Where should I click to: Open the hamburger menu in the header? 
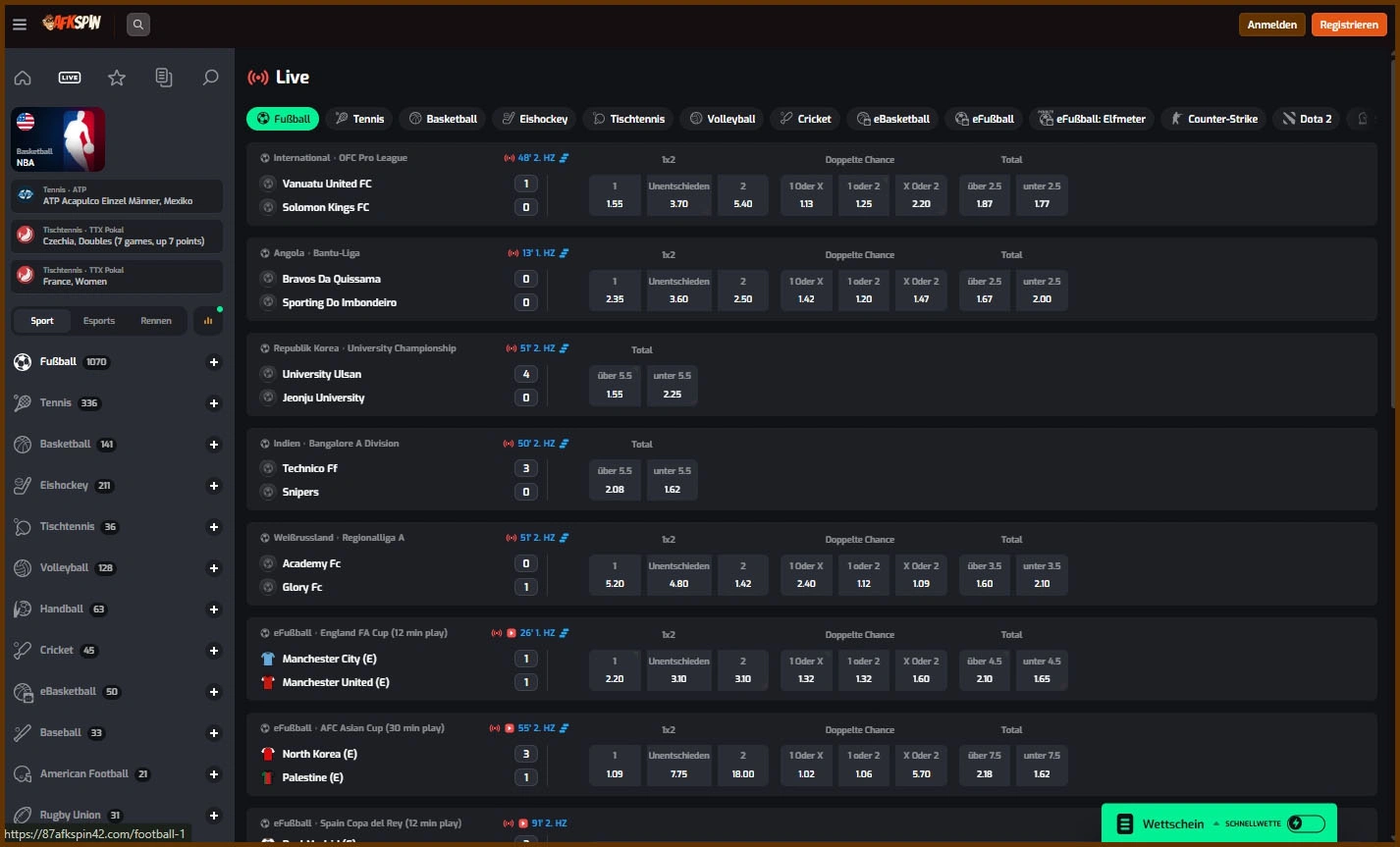click(20, 25)
